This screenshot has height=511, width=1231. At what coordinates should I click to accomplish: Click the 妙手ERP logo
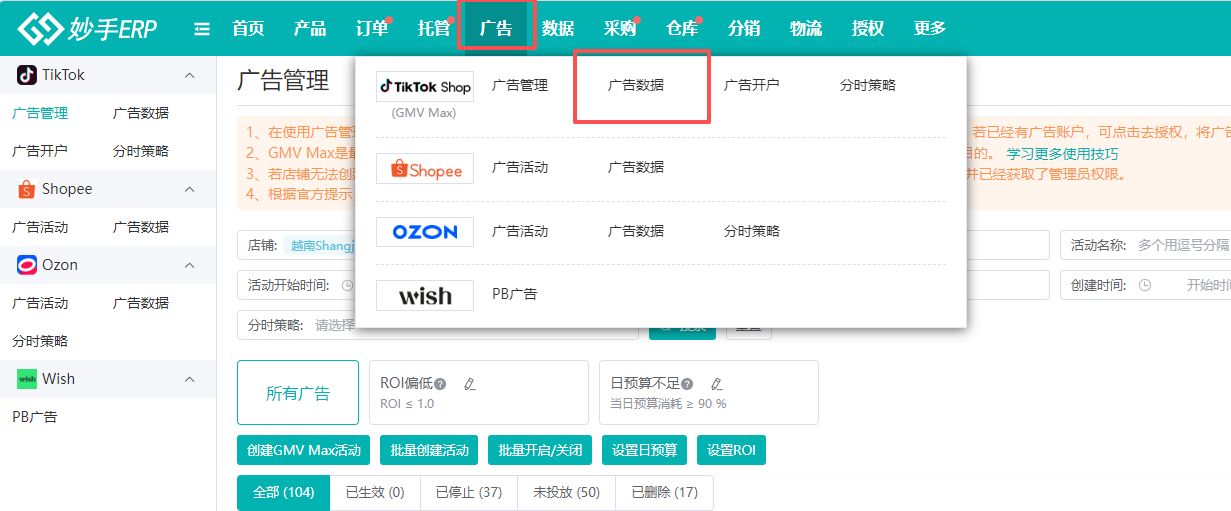[87, 29]
